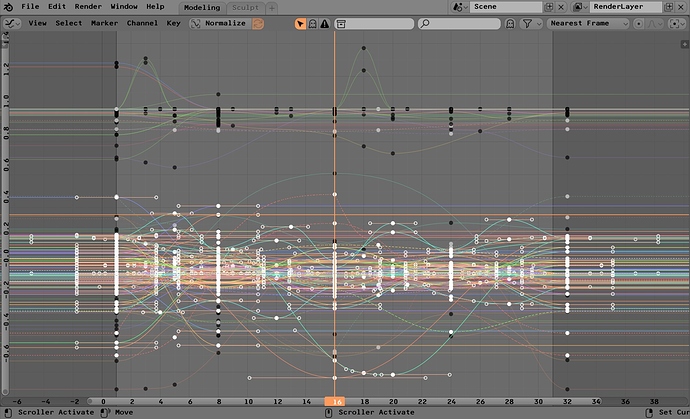Click frame 0 on the timeline ruler
The width and height of the screenshot is (690, 419).
tap(103, 401)
